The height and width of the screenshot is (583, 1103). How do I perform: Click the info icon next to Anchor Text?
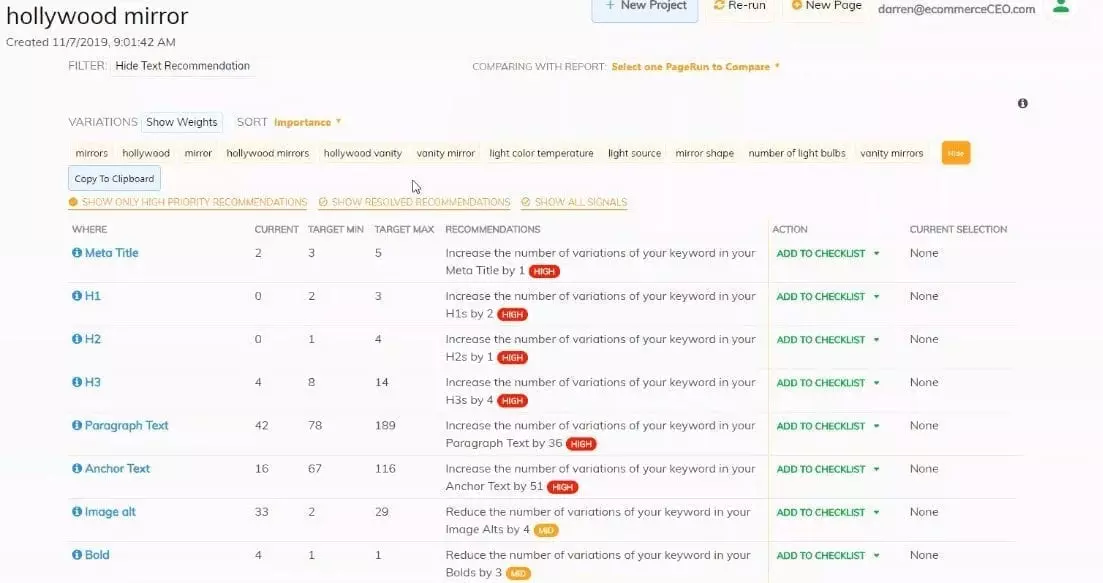click(77, 468)
